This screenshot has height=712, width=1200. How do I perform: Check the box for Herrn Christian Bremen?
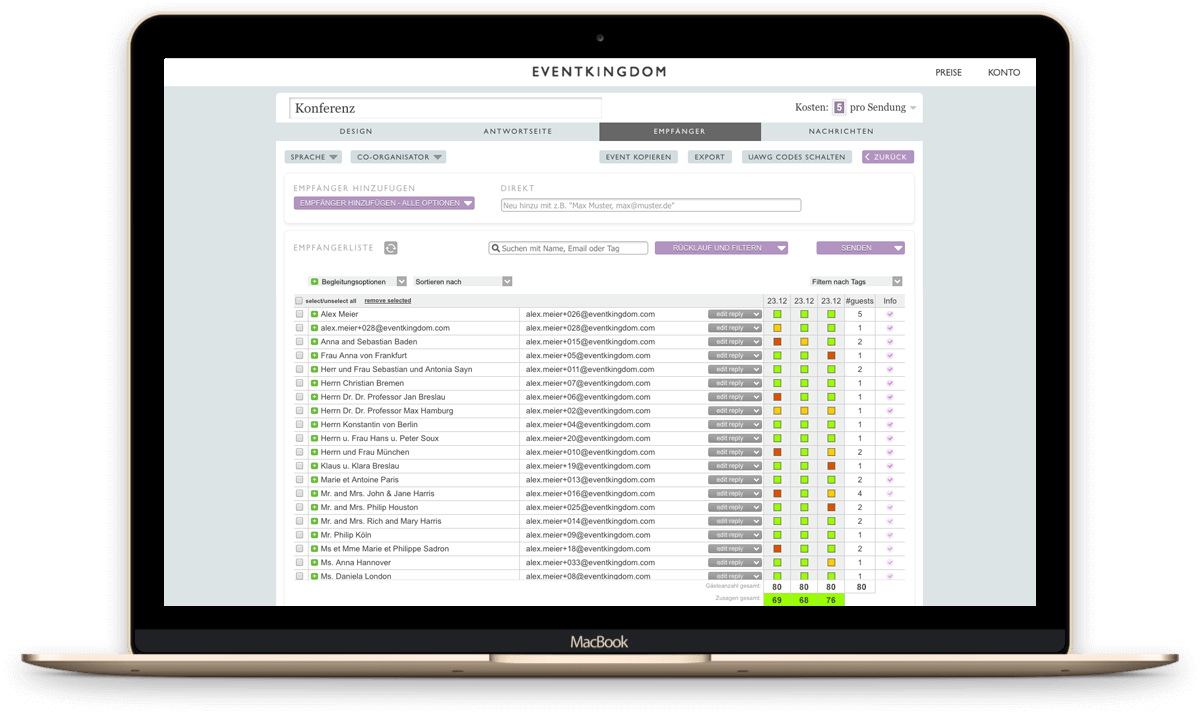[299, 383]
